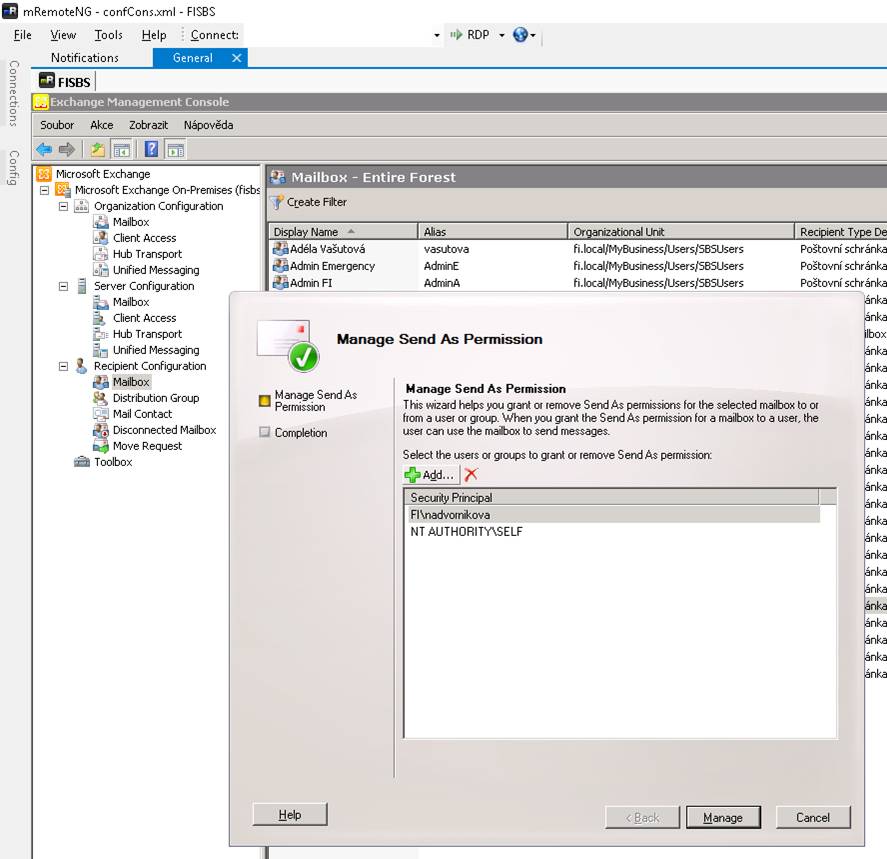Click the Manage button
This screenshot has width=887, height=859.
723,817
